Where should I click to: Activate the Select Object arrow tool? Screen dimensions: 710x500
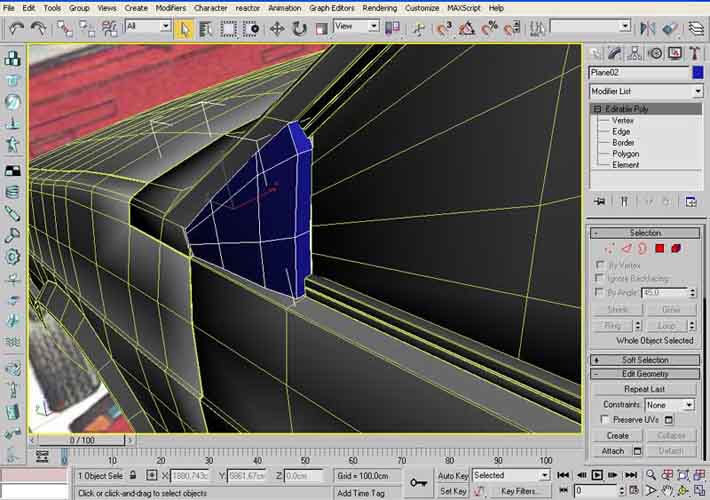[x=184, y=29]
